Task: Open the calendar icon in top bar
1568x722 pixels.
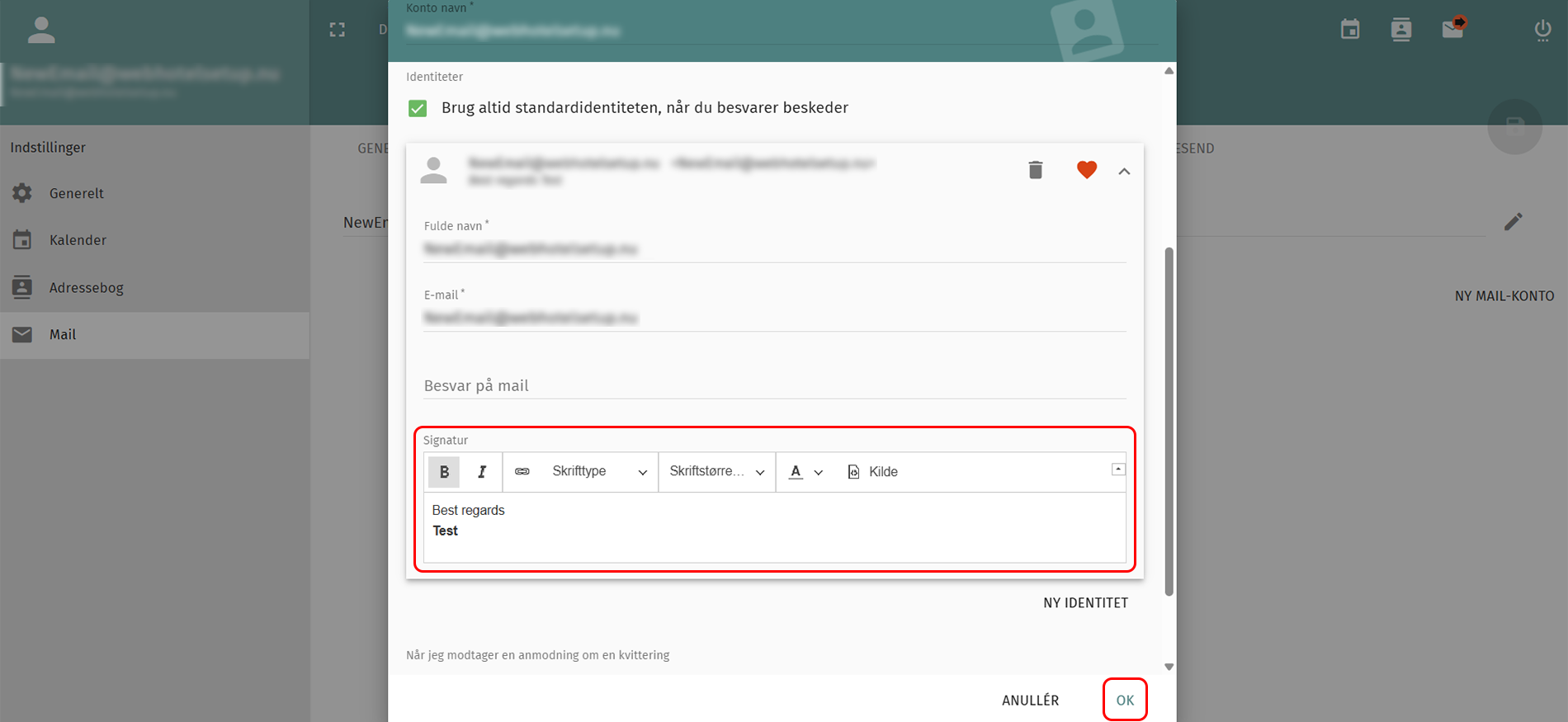Action: (1350, 30)
